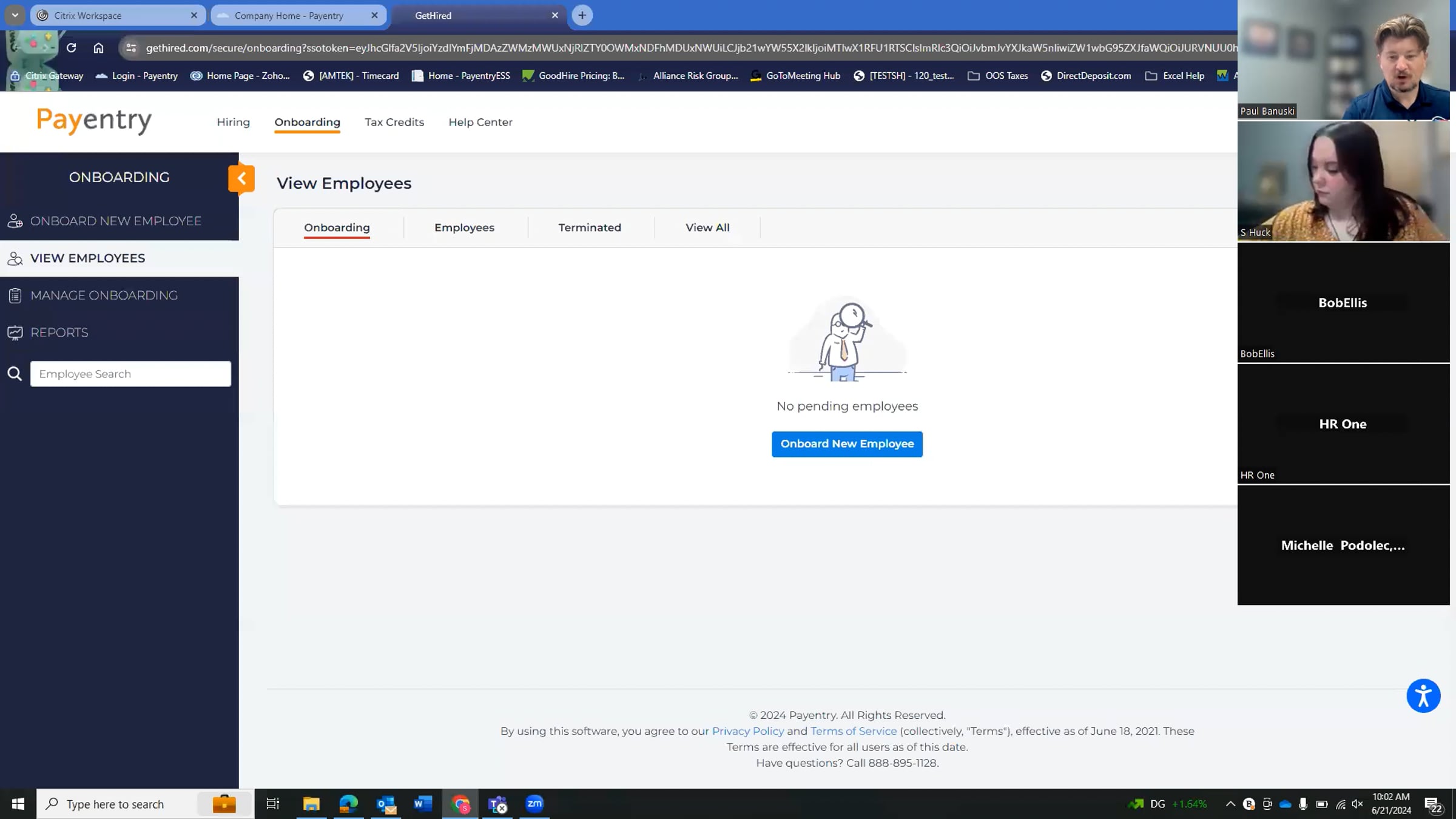Click the Manage Onboarding clipboard icon
Viewport: 1456px width, 819px height.
point(15,295)
